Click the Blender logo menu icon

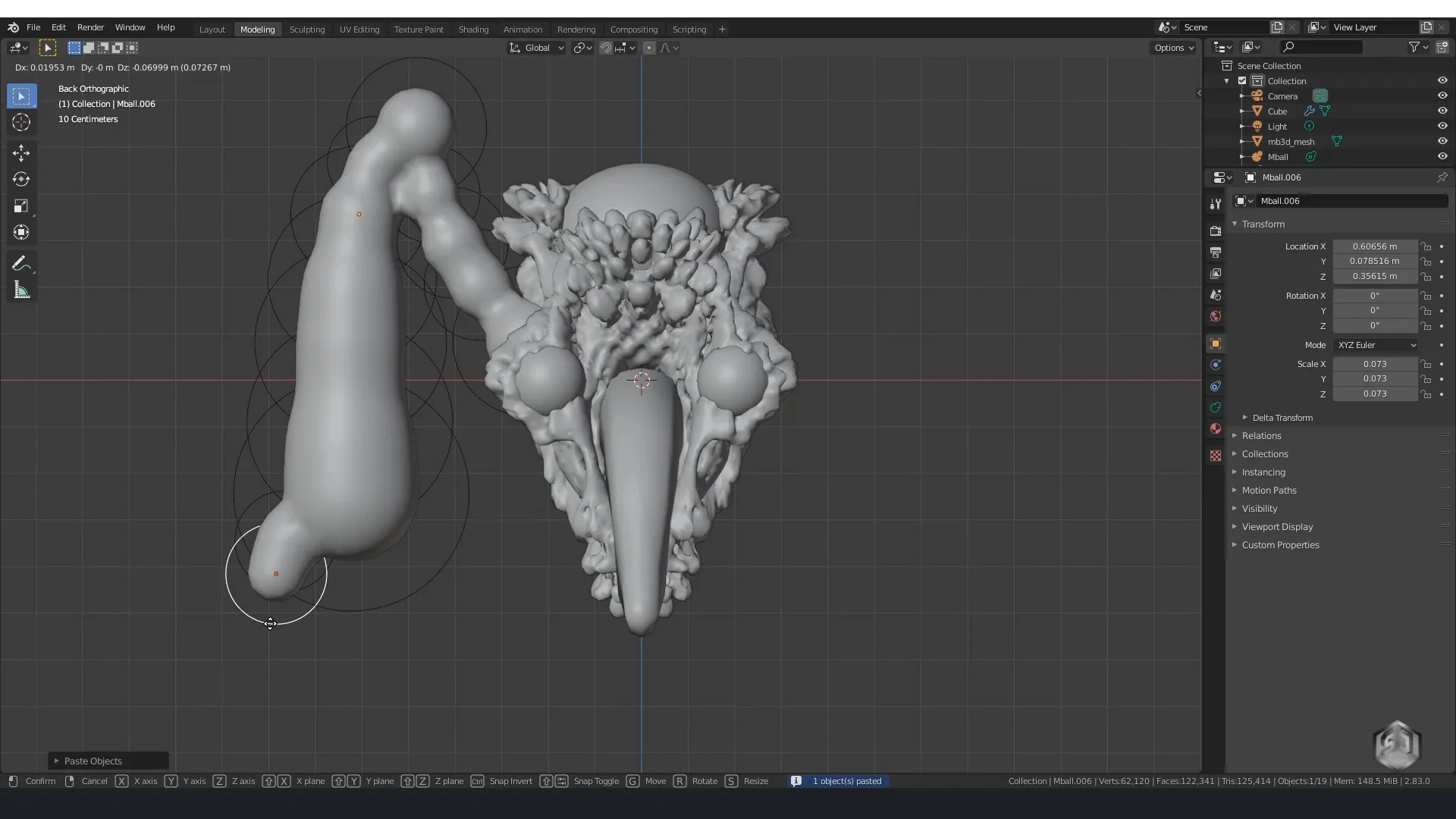tap(13, 27)
